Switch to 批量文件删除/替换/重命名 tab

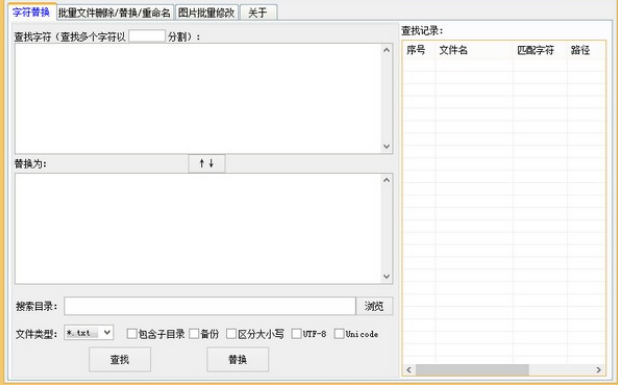coord(115,13)
